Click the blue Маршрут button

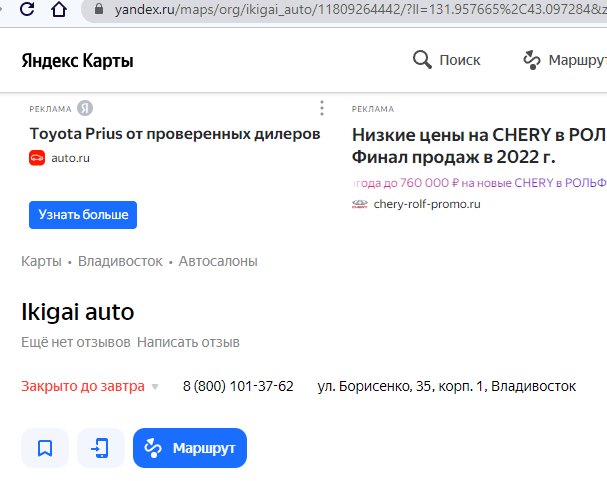point(190,448)
